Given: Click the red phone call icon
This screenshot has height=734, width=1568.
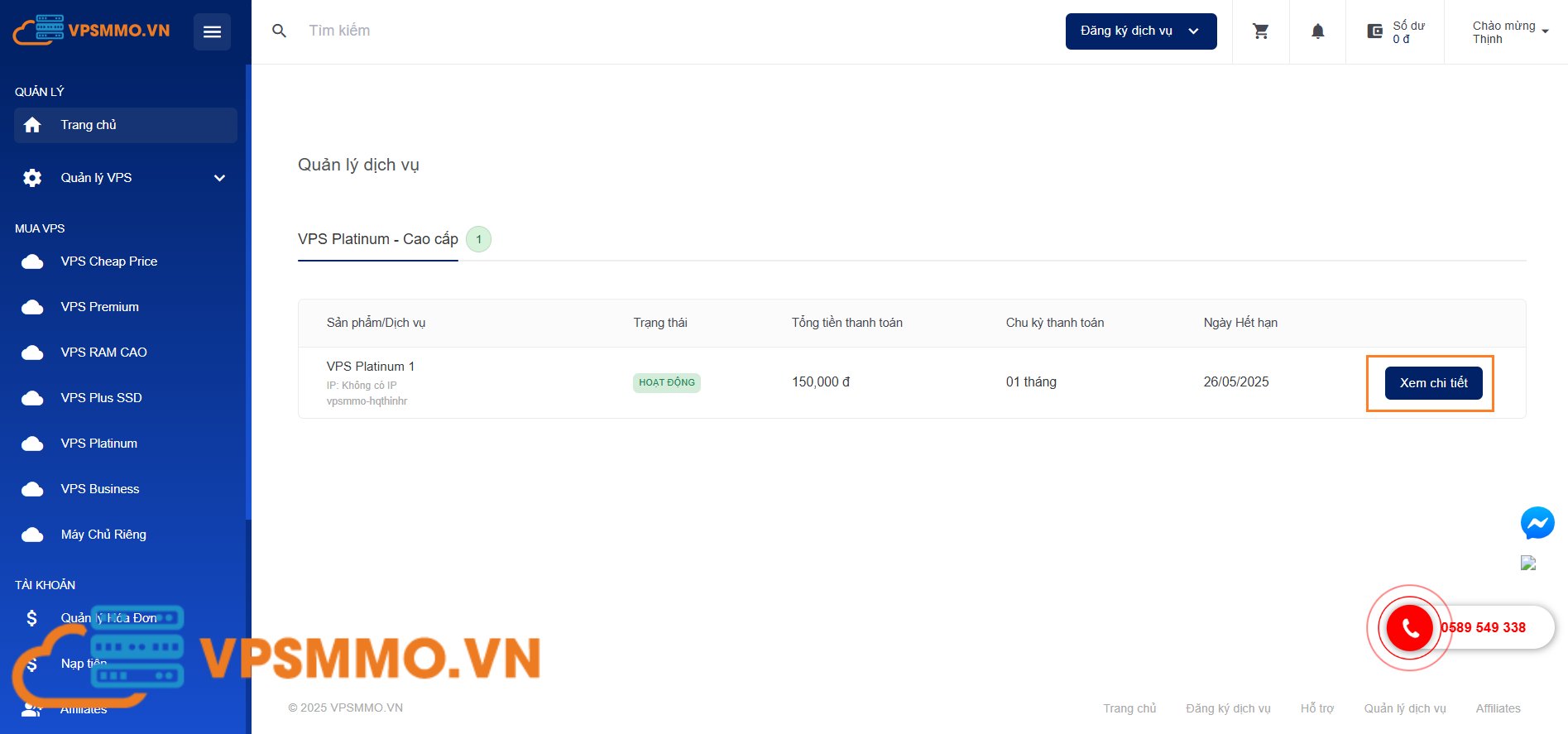Looking at the screenshot, I should click(x=1409, y=628).
